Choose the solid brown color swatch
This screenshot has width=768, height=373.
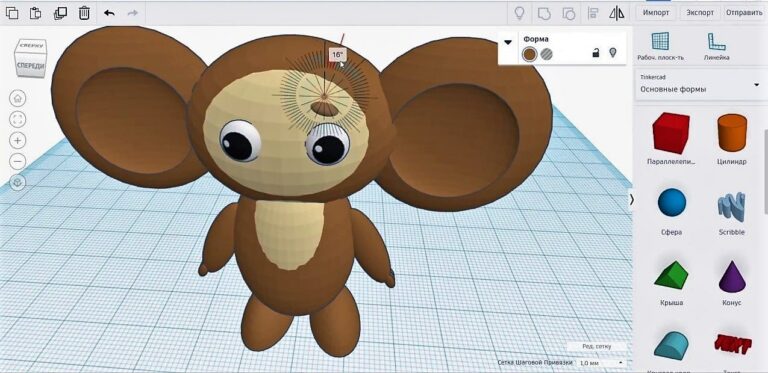pyautogui.click(x=529, y=54)
